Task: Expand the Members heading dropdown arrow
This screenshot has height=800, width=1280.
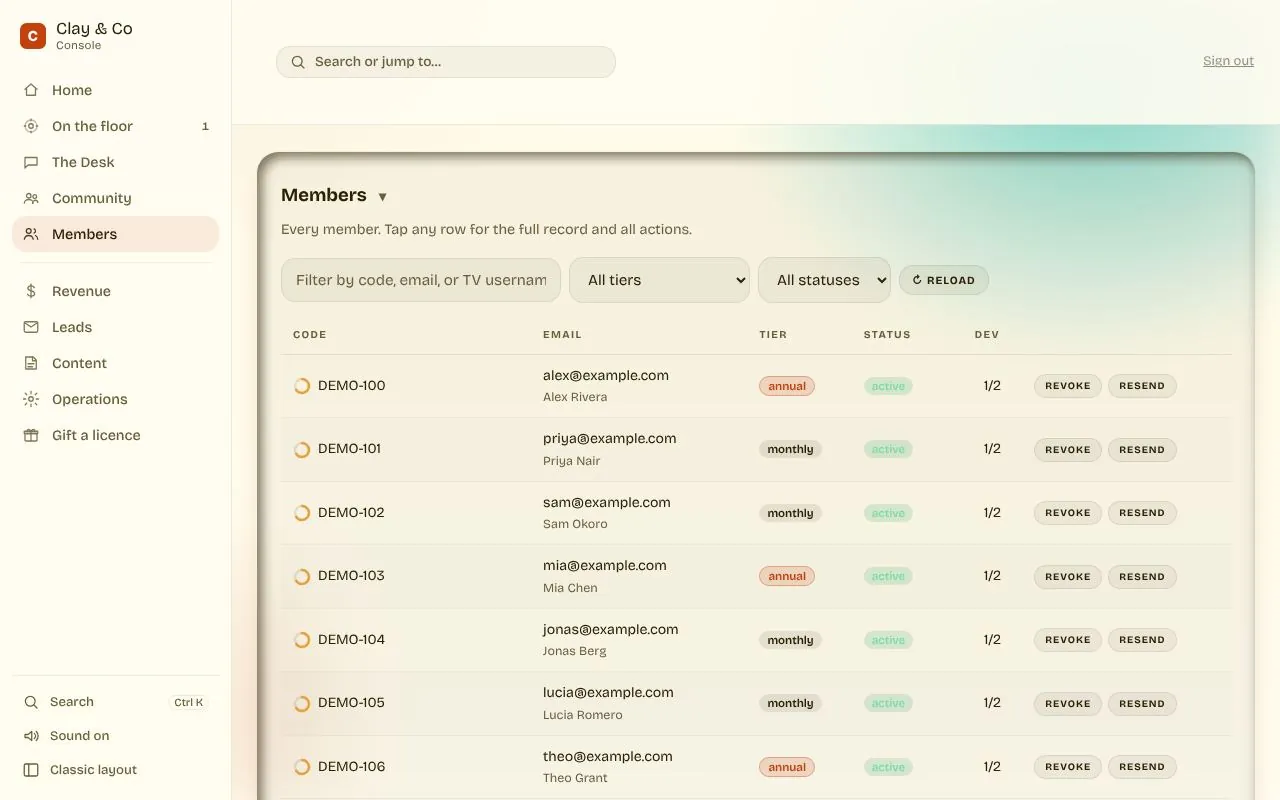Action: pyautogui.click(x=382, y=197)
